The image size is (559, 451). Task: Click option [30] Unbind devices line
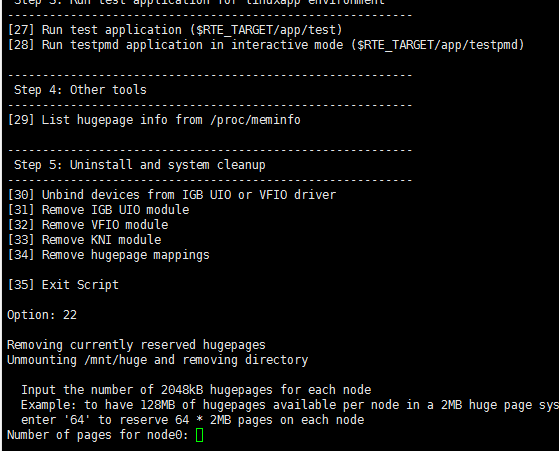pyautogui.click(x=172, y=195)
